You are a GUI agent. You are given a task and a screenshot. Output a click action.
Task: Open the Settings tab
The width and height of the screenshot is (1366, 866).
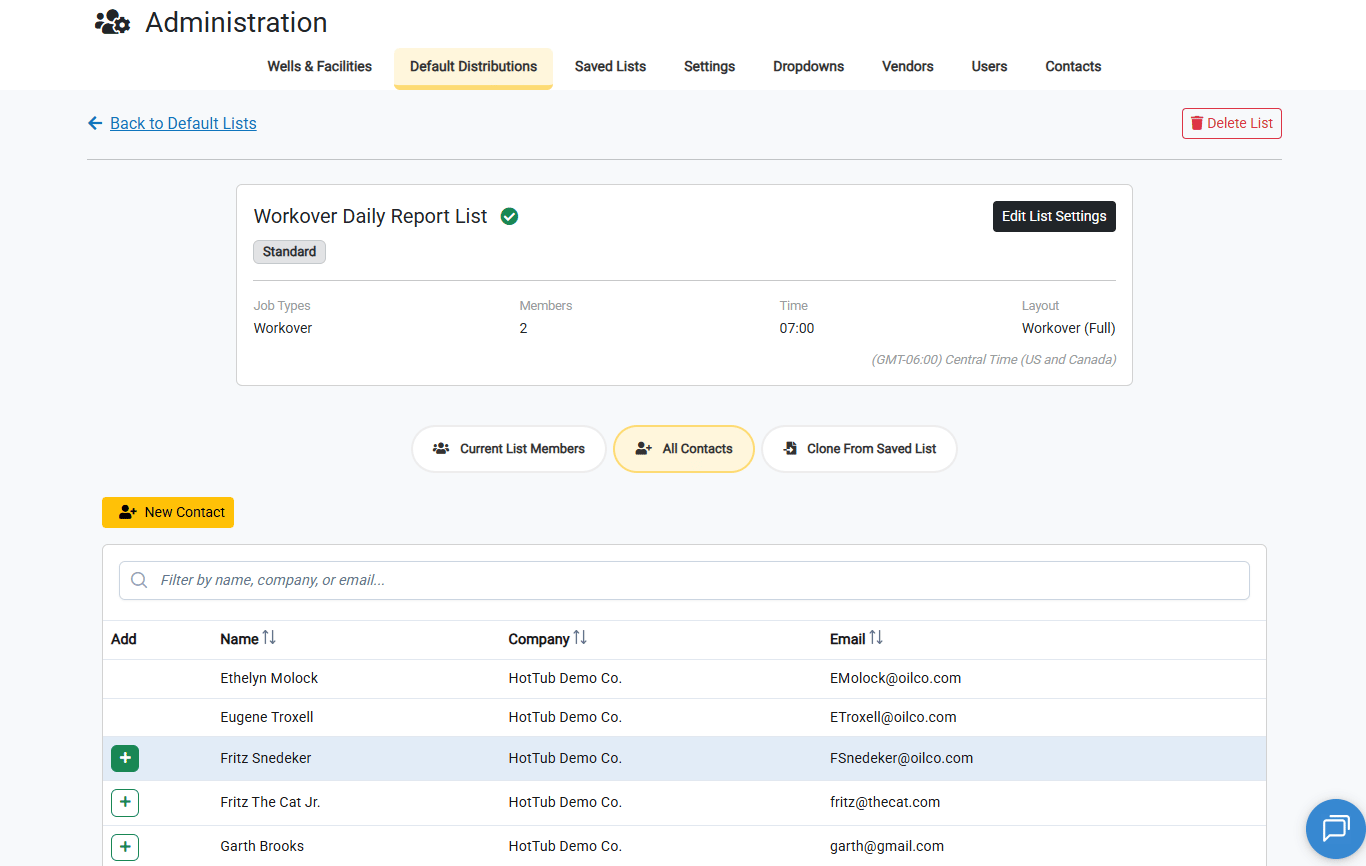pos(709,67)
